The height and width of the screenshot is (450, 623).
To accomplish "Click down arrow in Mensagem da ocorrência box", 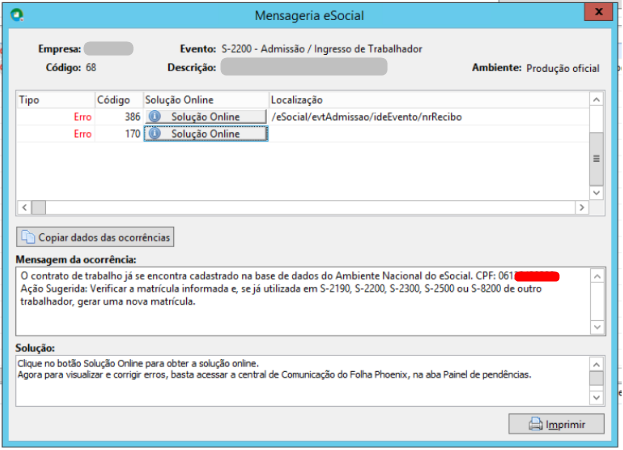I will (597, 327).
